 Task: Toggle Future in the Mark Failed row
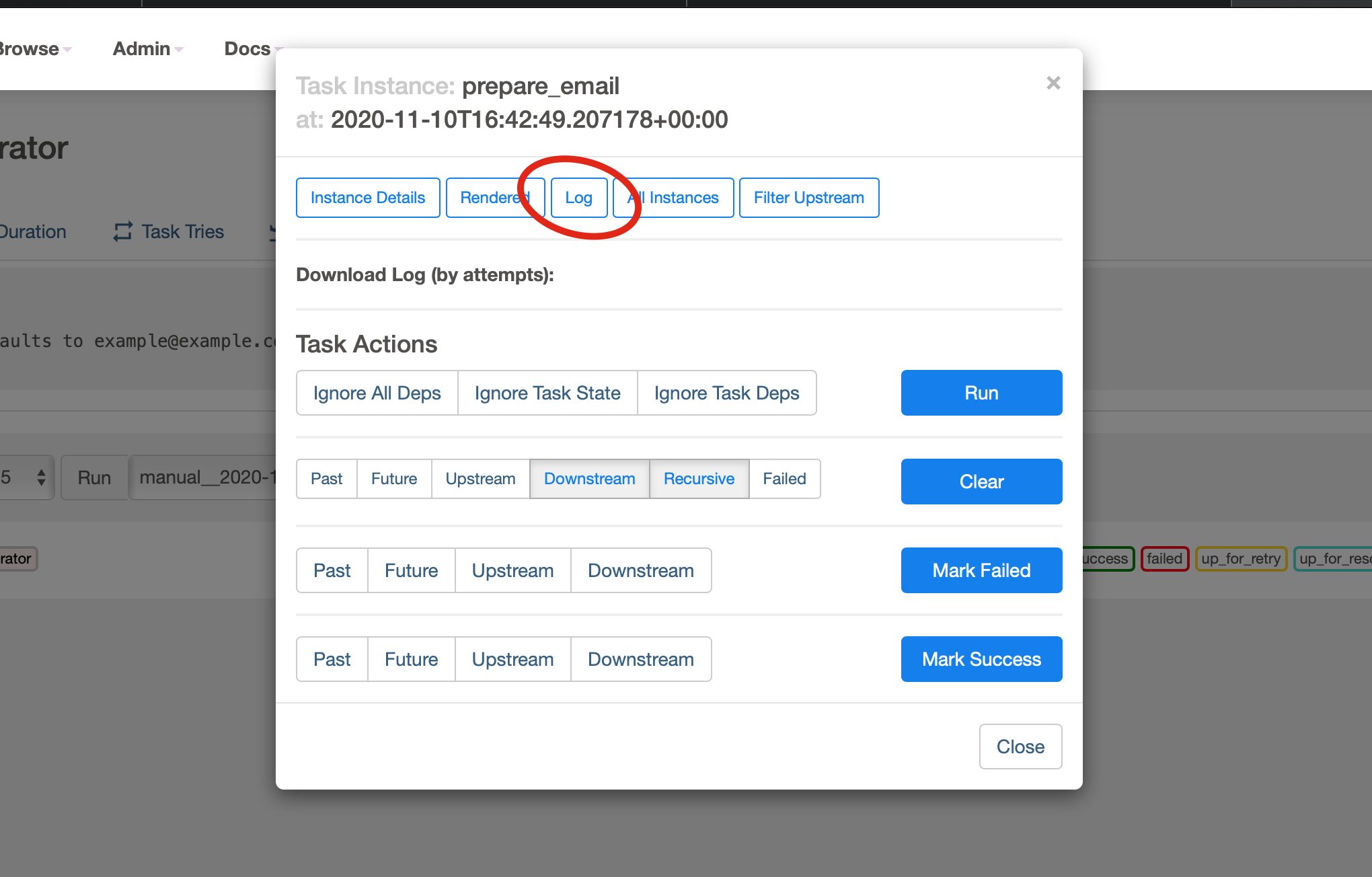[412, 570]
